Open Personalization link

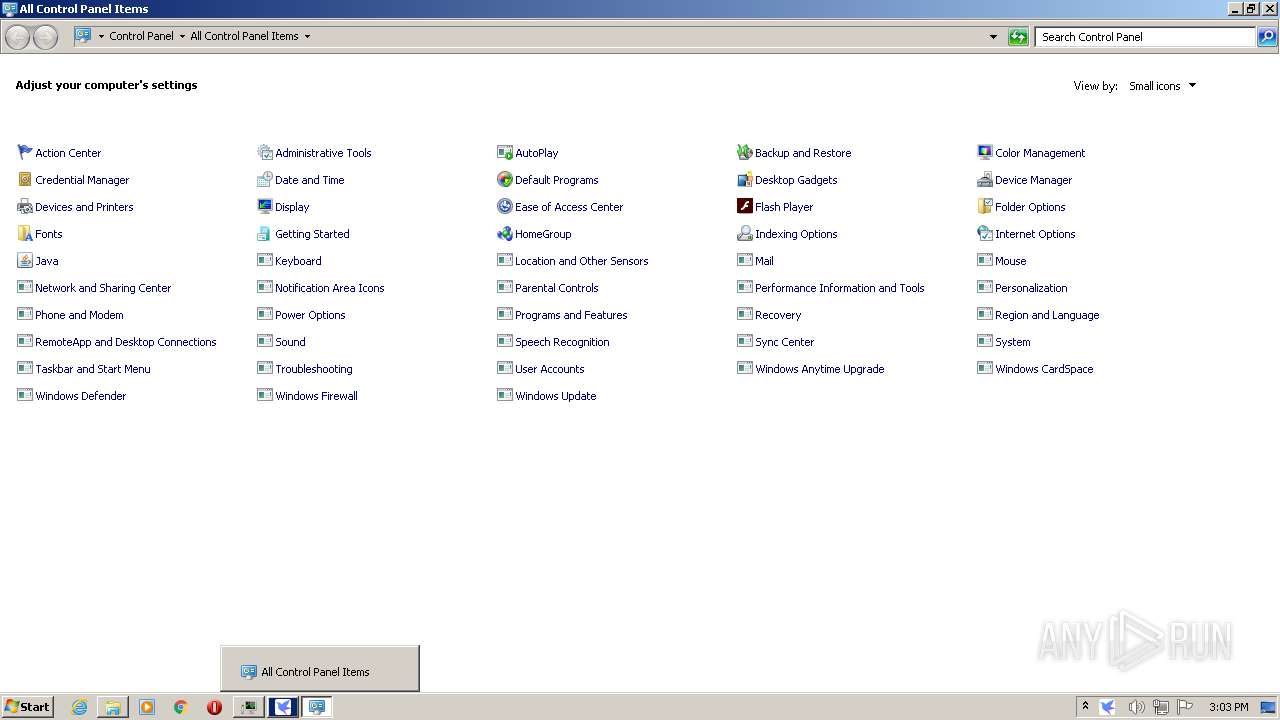(1031, 288)
